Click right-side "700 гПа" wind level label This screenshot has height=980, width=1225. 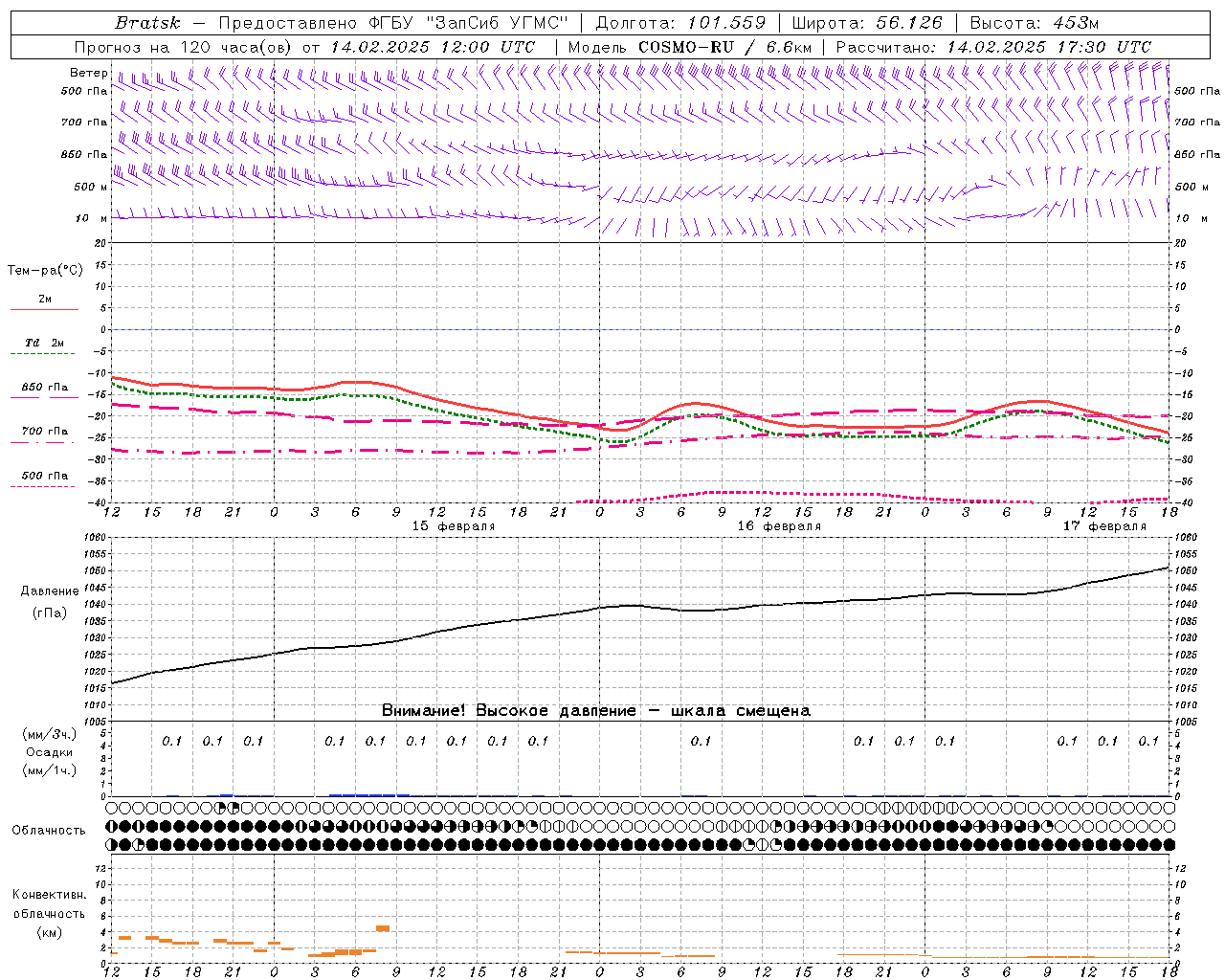pos(1197,122)
